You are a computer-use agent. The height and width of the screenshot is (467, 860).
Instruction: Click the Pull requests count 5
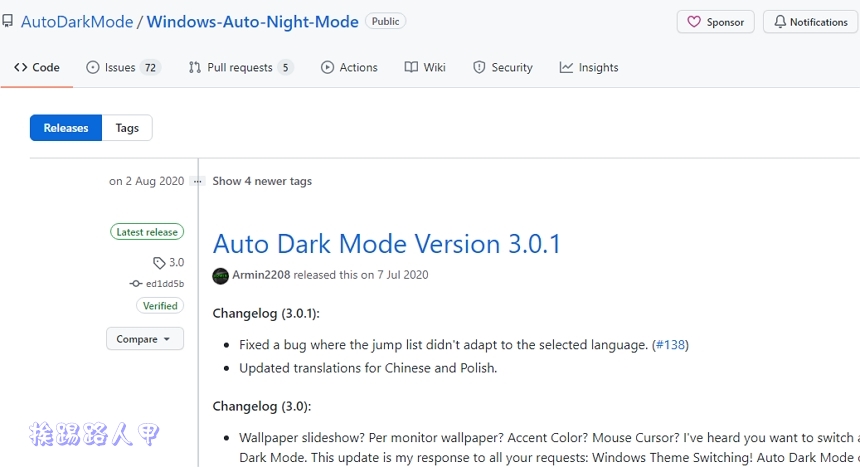point(285,67)
